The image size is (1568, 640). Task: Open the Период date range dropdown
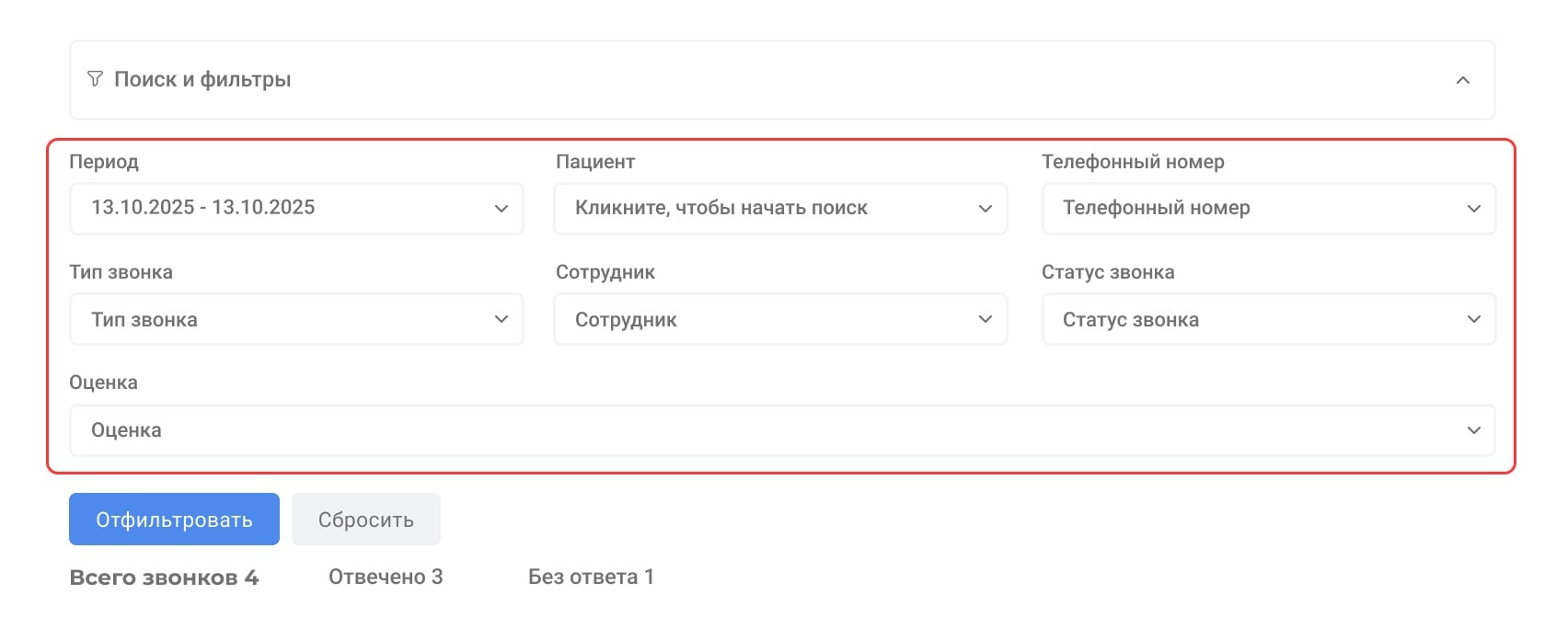276,208
